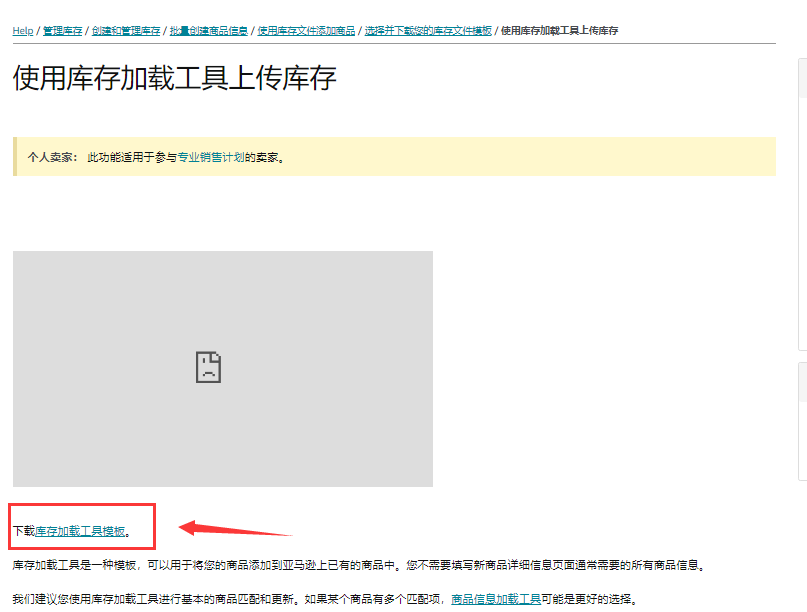
Task: Open 选择并下载您的库存文件模板 breadcrumb link
Action: coord(428,31)
